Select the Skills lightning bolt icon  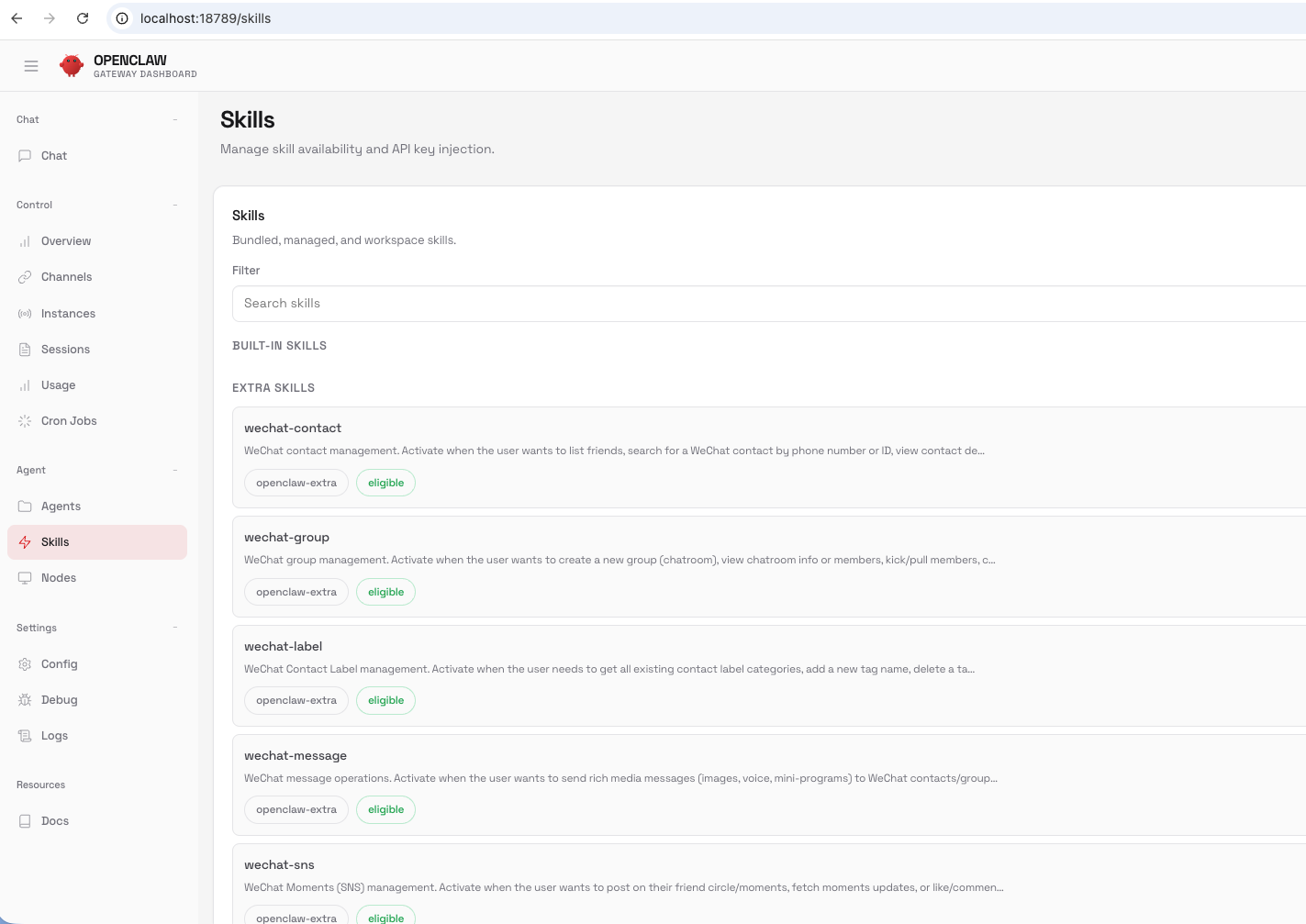(x=25, y=541)
